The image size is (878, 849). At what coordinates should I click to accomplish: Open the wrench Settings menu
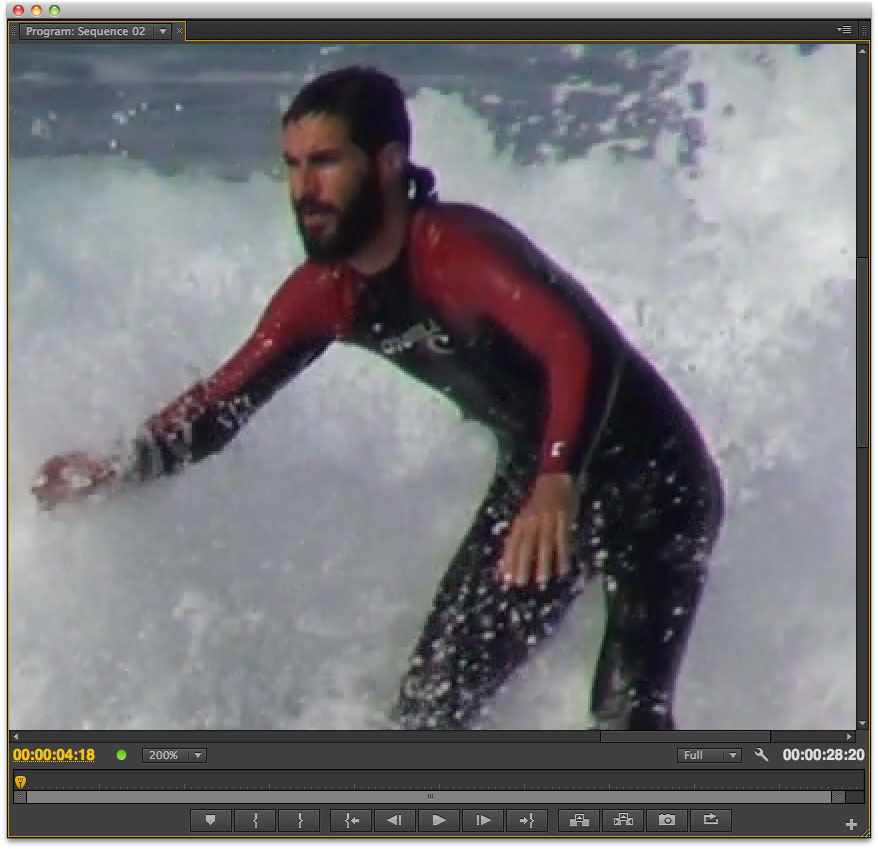761,755
